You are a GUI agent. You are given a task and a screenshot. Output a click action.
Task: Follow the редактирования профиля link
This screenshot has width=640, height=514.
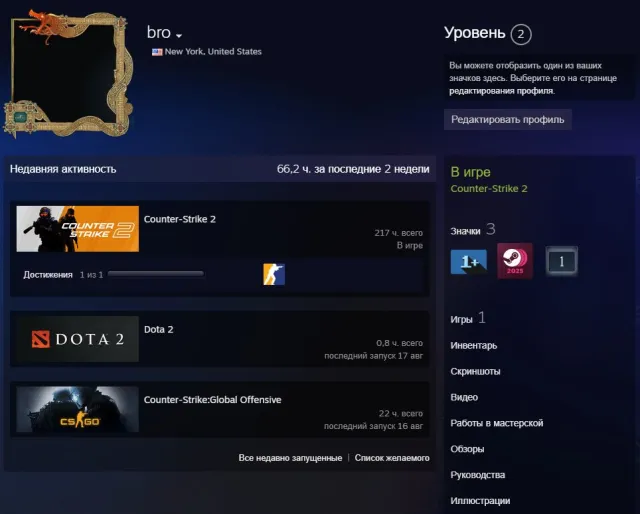click(x=501, y=91)
